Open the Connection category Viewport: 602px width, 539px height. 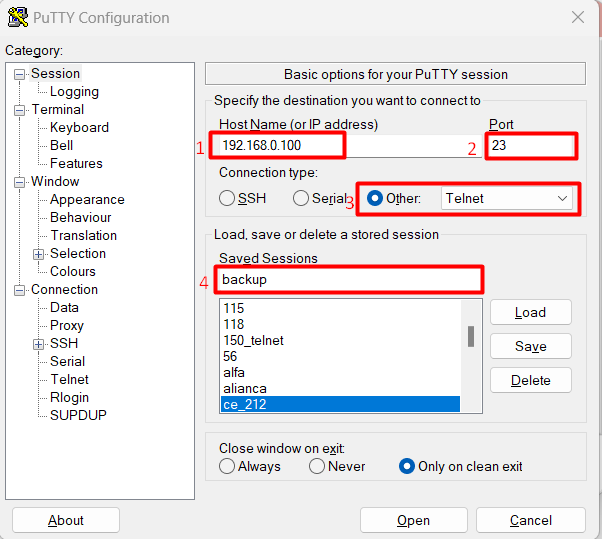click(64, 289)
